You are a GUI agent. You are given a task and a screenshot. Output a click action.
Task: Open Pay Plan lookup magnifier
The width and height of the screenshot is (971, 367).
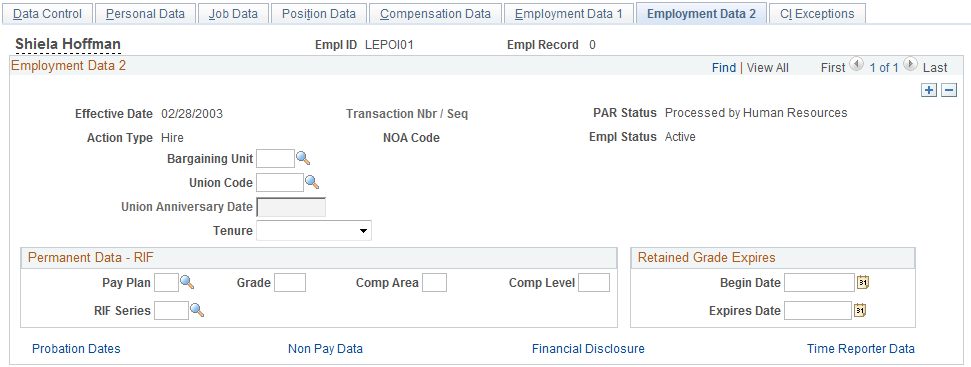click(x=187, y=283)
